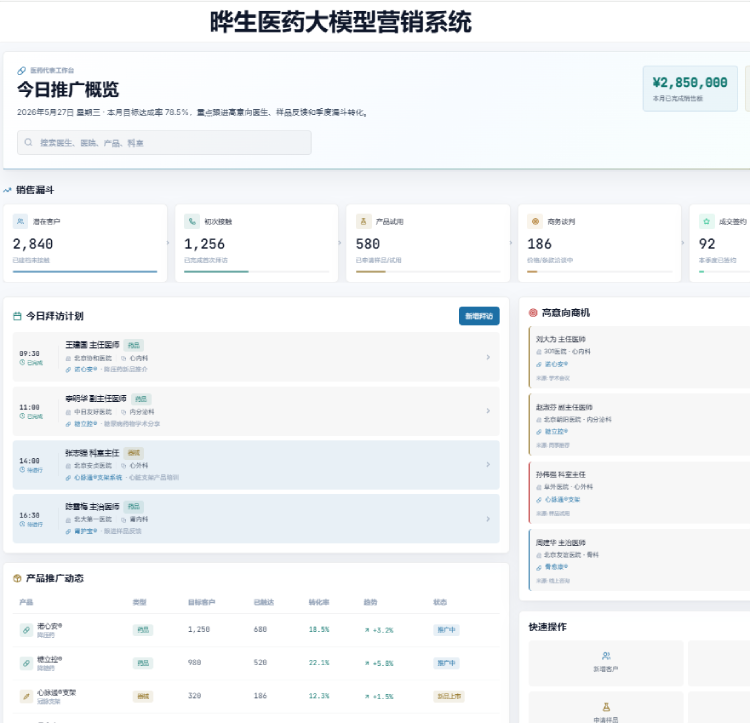Open the 刘大为 主任医师 opportunity card
The width and height of the screenshot is (750, 723).
(639, 357)
